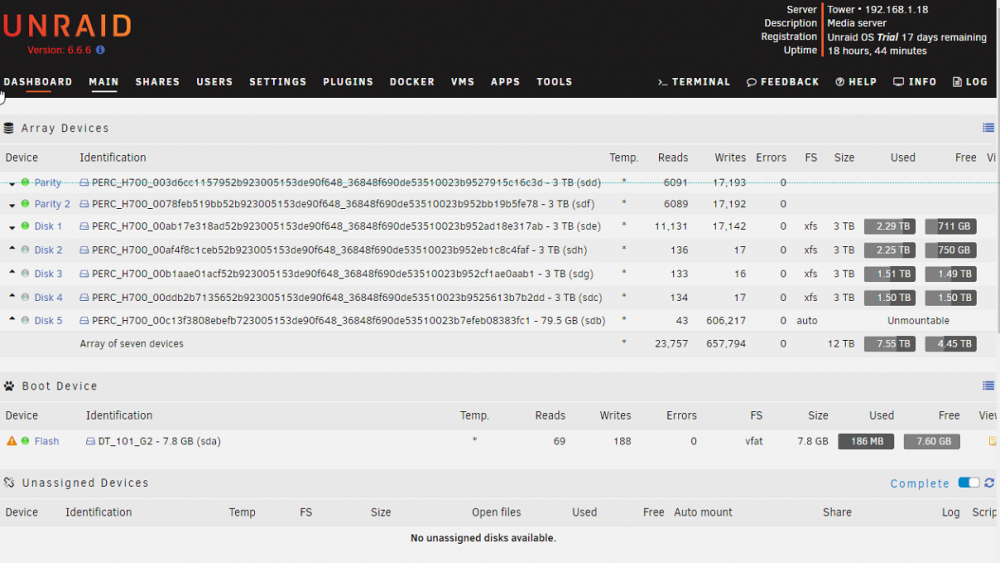The image size is (1000, 563).
Task: Browse Flash device via folder icon
Action: 992,441
